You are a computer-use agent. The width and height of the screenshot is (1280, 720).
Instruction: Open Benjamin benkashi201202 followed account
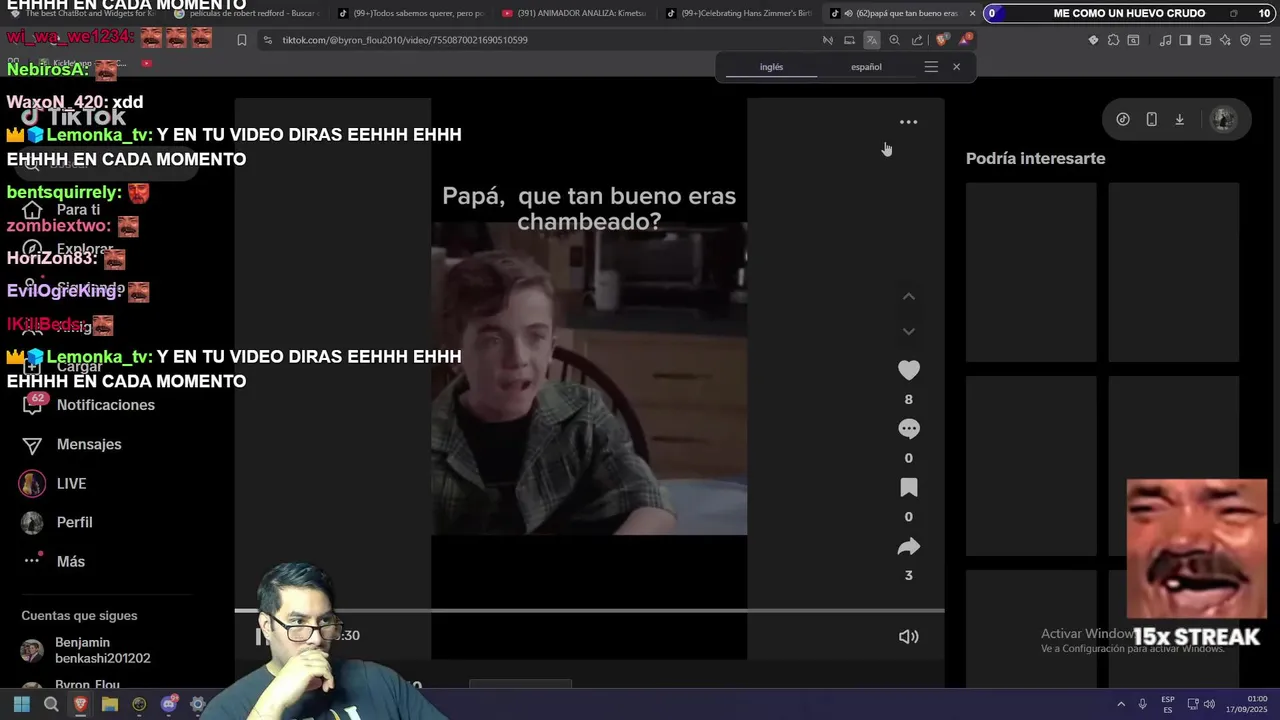pos(86,650)
